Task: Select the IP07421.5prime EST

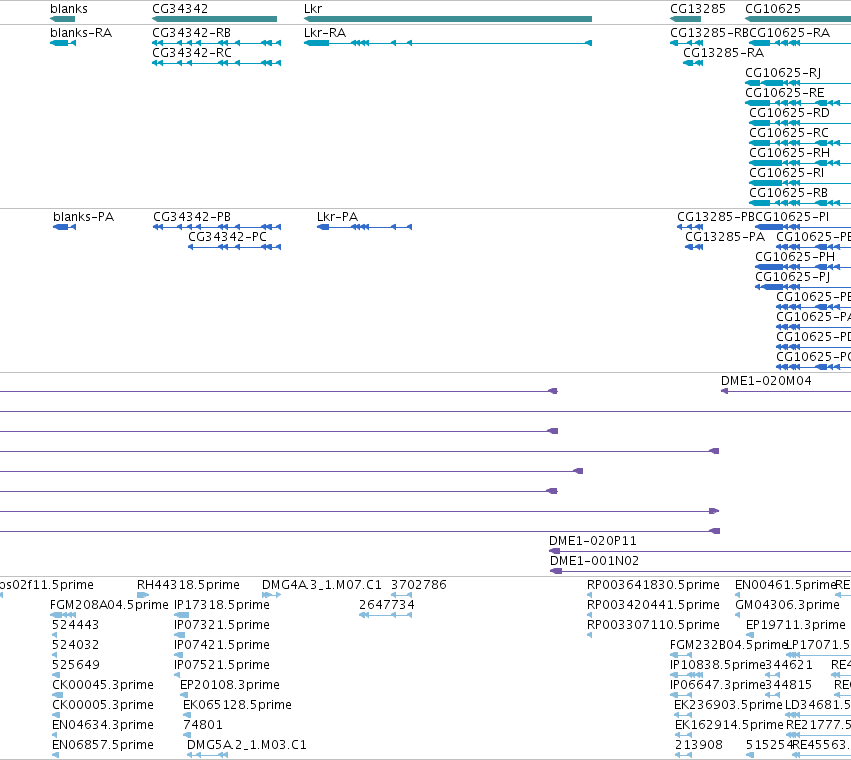Action: click(x=179, y=655)
